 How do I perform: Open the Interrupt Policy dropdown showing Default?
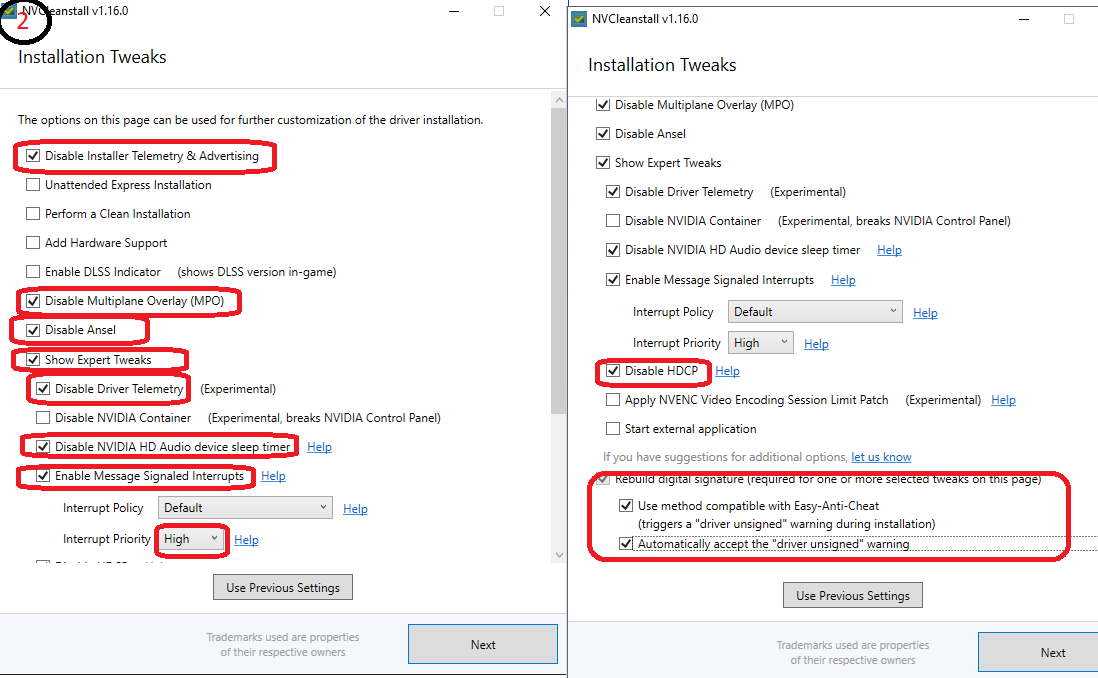point(245,507)
